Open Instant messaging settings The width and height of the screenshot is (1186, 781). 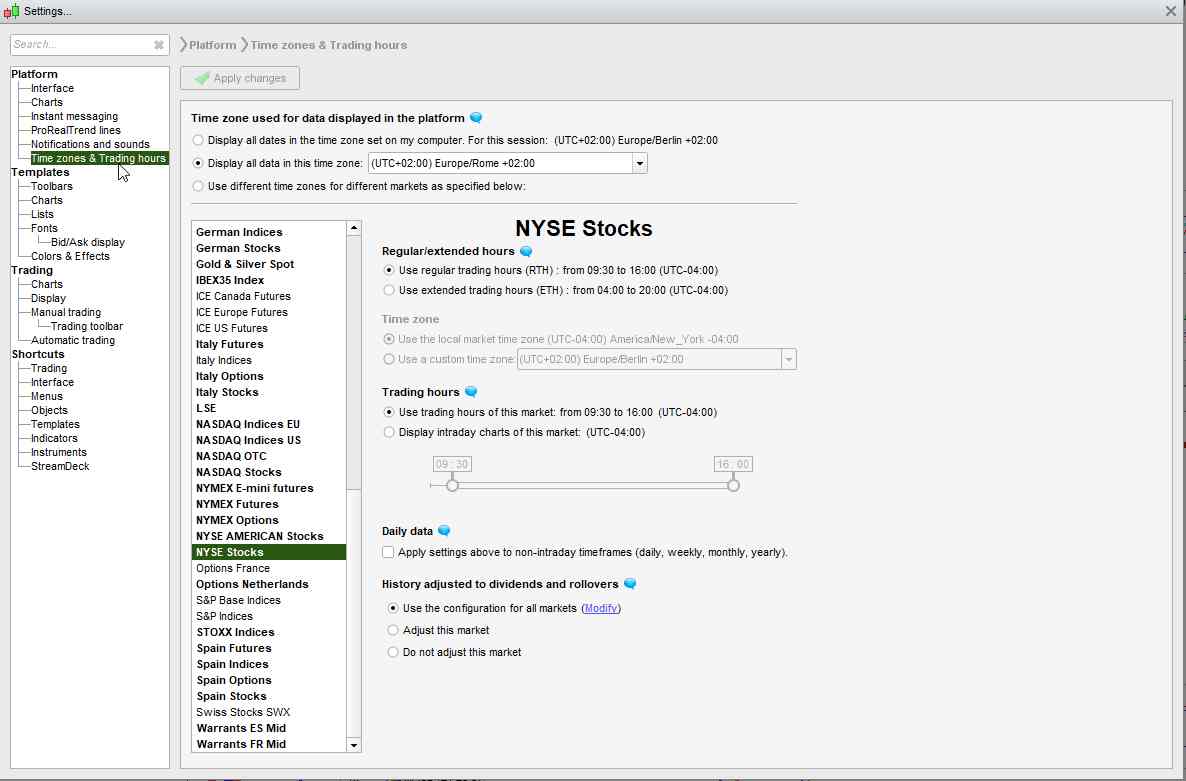(x=74, y=116)
